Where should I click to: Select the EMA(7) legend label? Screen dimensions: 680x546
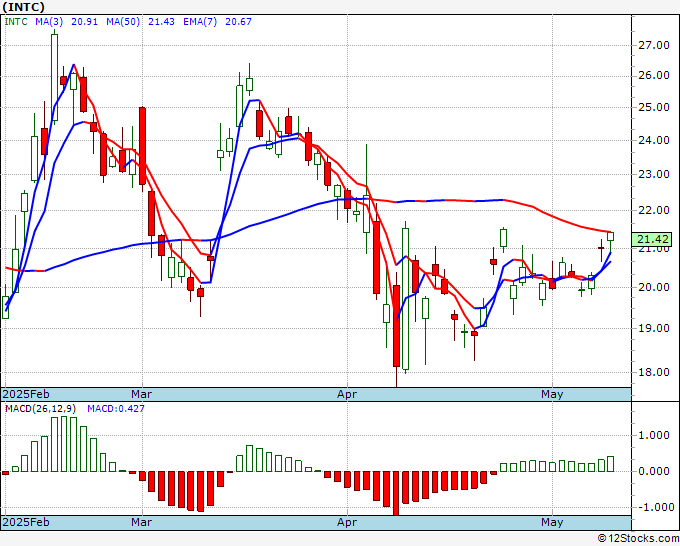[200, 22]
